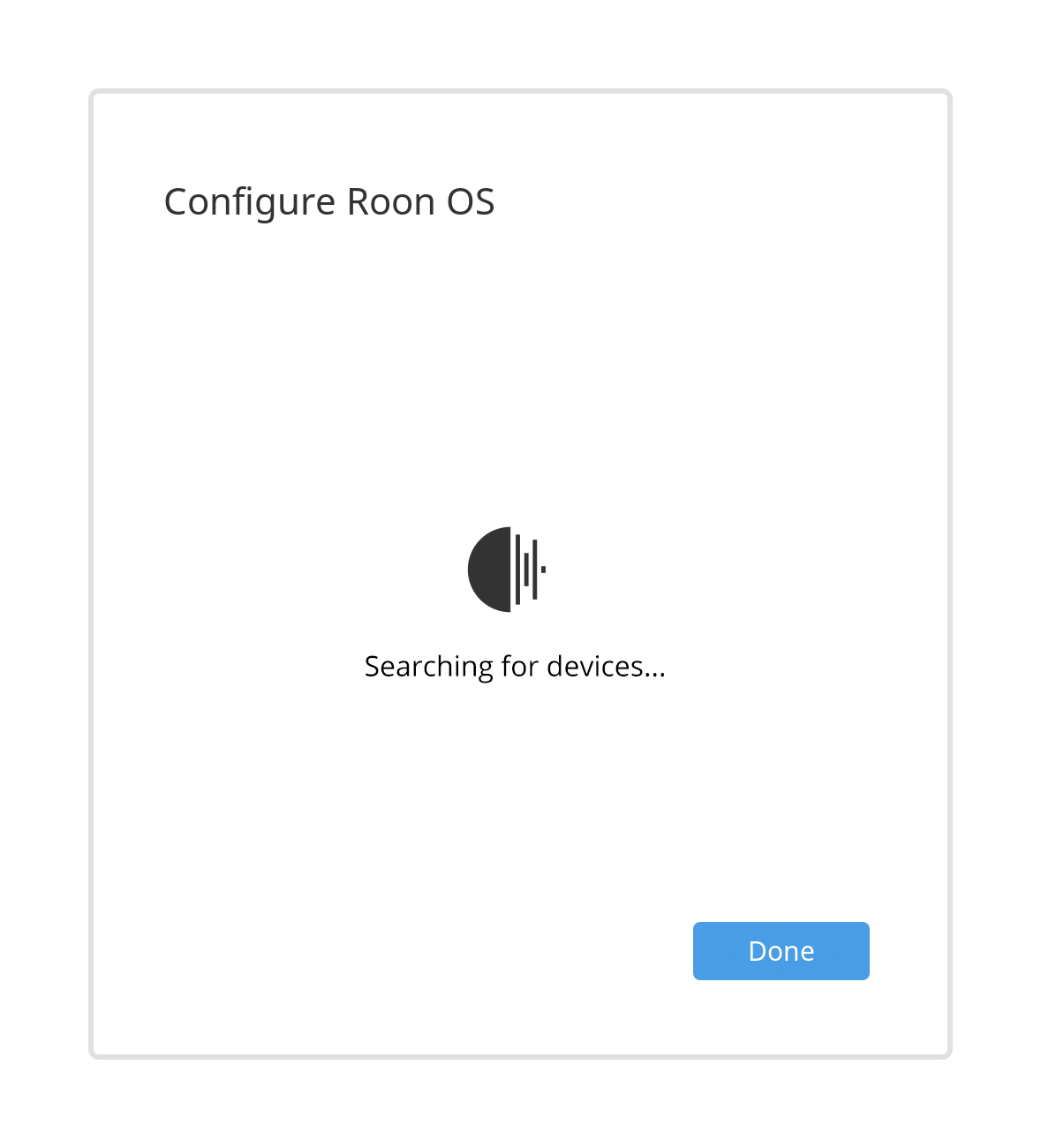Click the word 'devices...' in the status message
Screen dimensions: 1041x1148
pyautogui.click(x=606, y=666)
